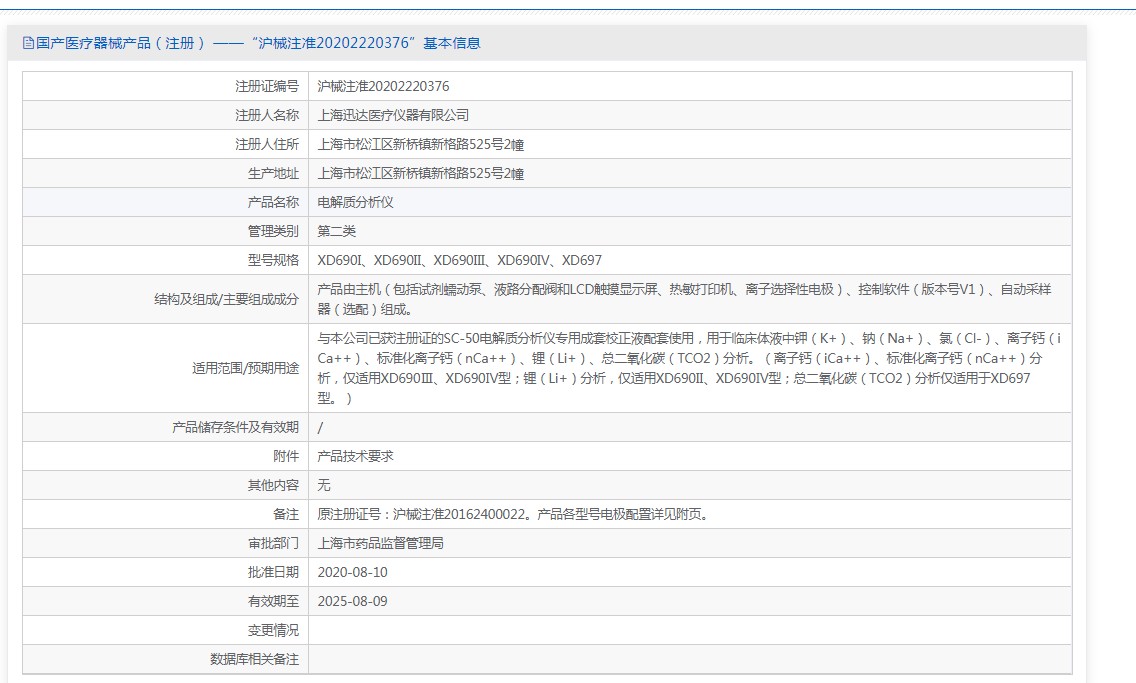
Task: Select the value 沪械注准20202220376 in the table
Action: pos(383,86)
